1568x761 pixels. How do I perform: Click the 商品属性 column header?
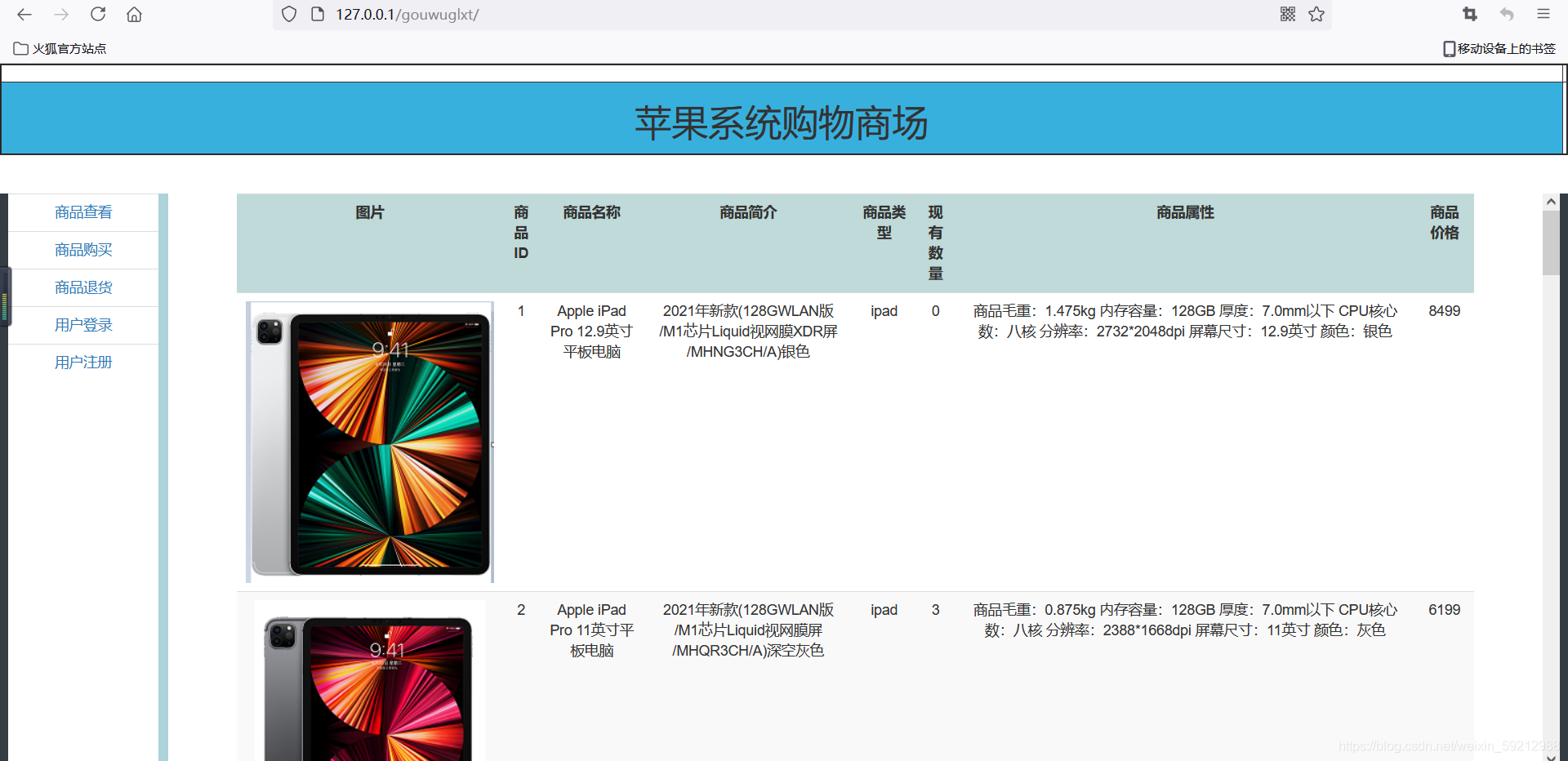(x=1186, y=212)
